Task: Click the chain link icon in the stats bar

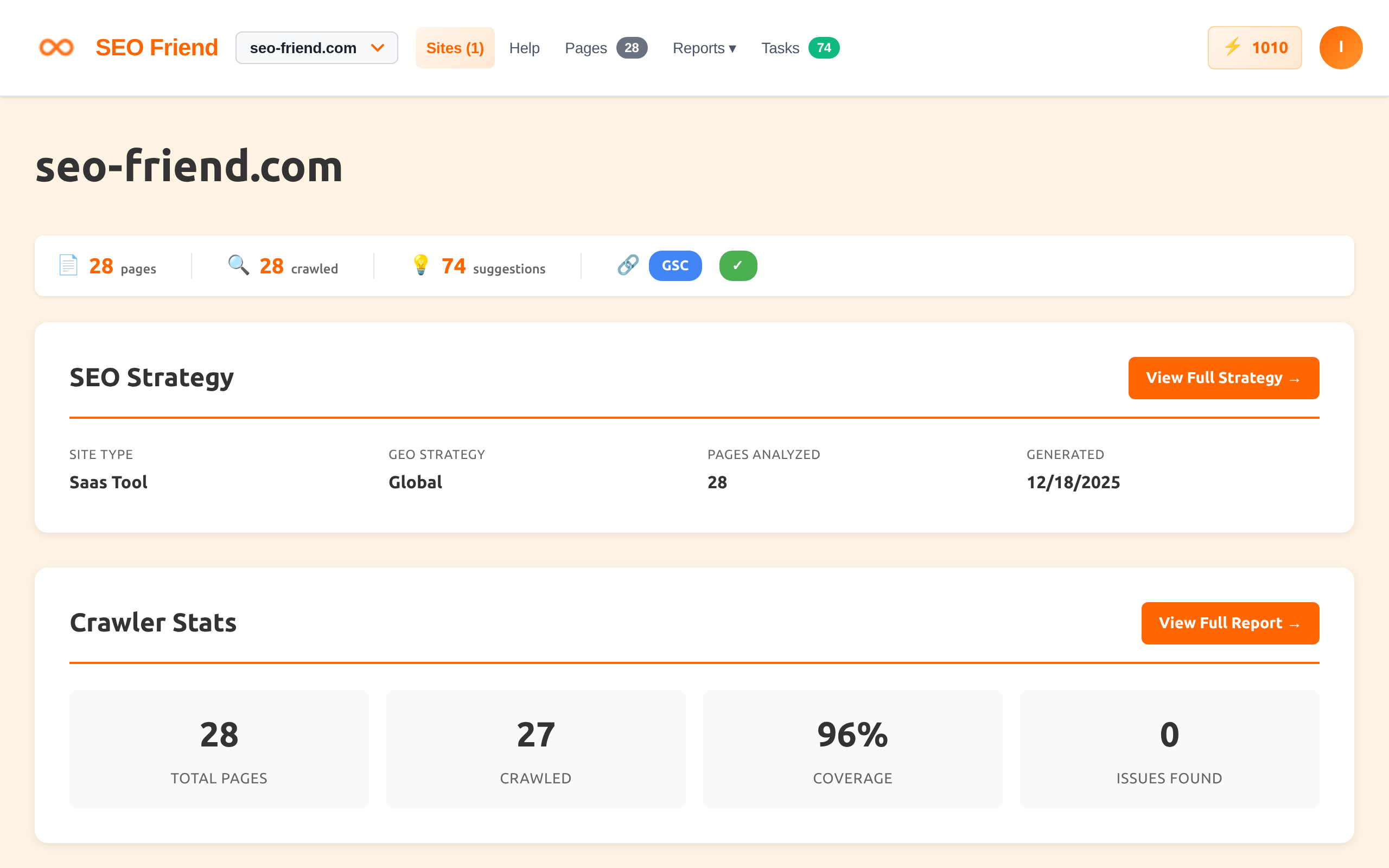Action: 628,265
